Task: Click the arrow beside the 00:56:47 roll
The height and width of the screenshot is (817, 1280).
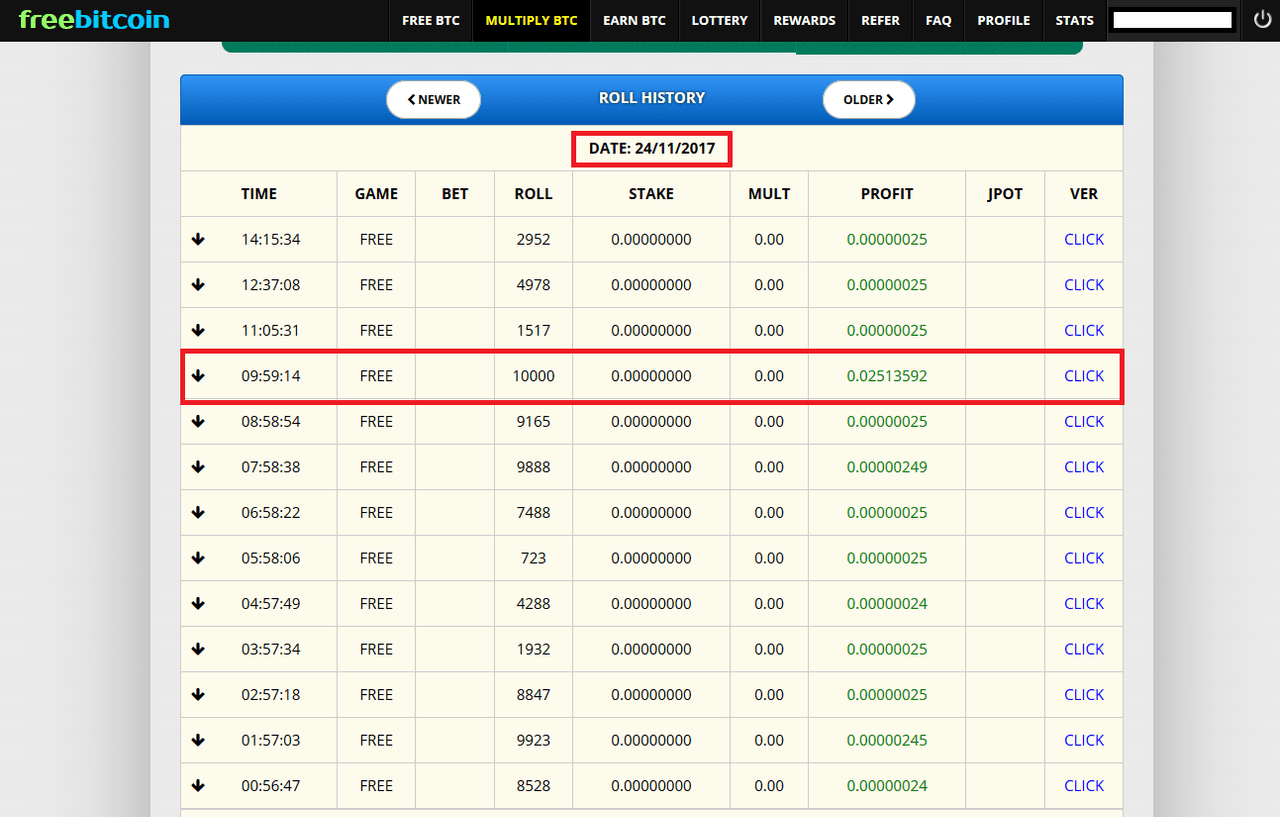Action: [198, 786]
